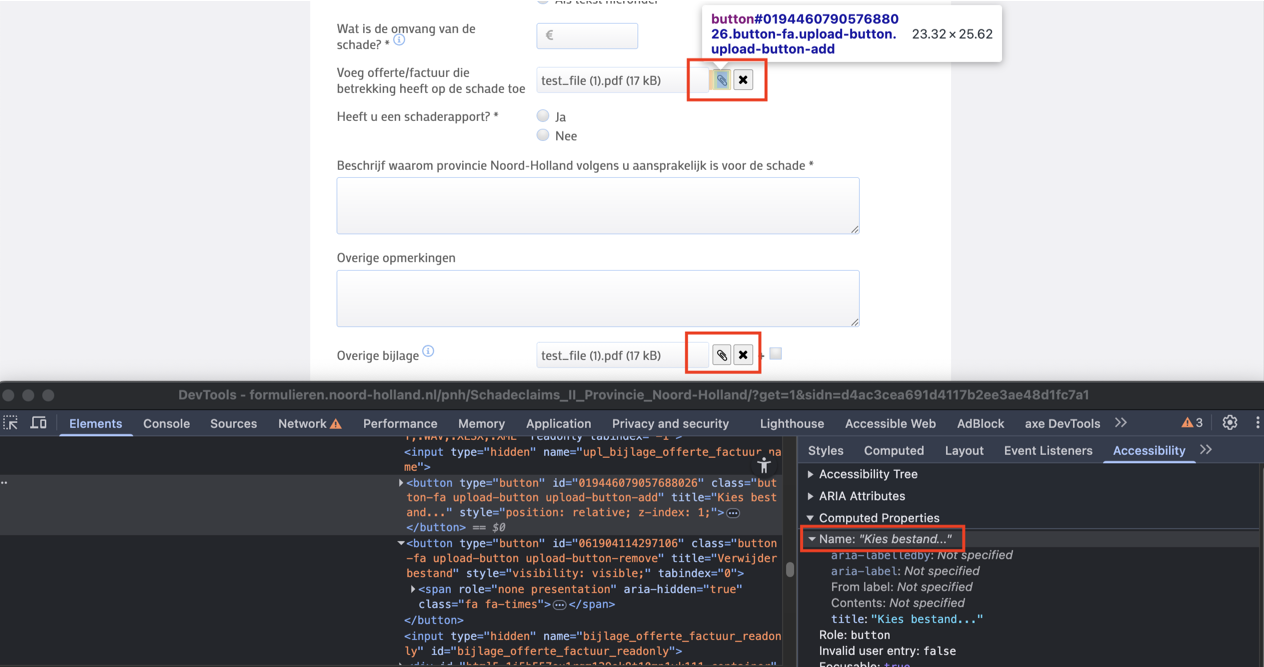Screen dimensions: 1264x667
Task: Toggle the device toolbar icon in DevTools
Action: [x=38, y=423]
